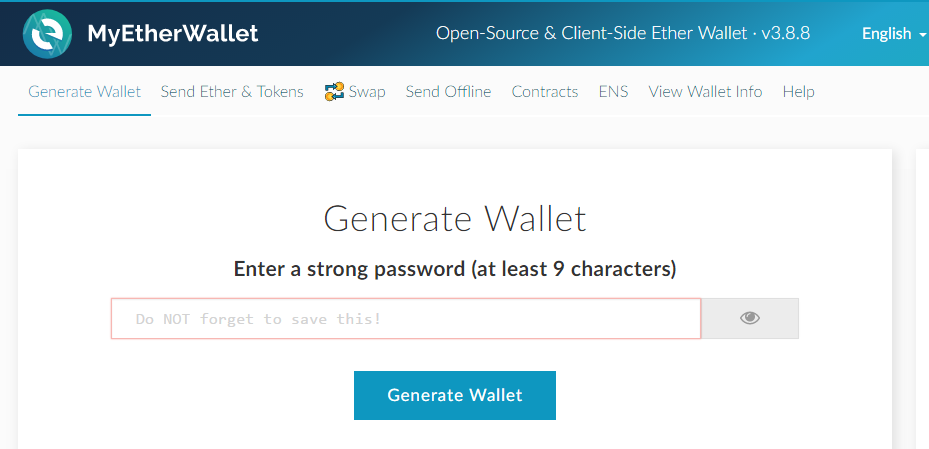Viewport: 929px width, 449px height.
Task: Open the View Wallet Info tab
Action: click(x=705, y=92)
